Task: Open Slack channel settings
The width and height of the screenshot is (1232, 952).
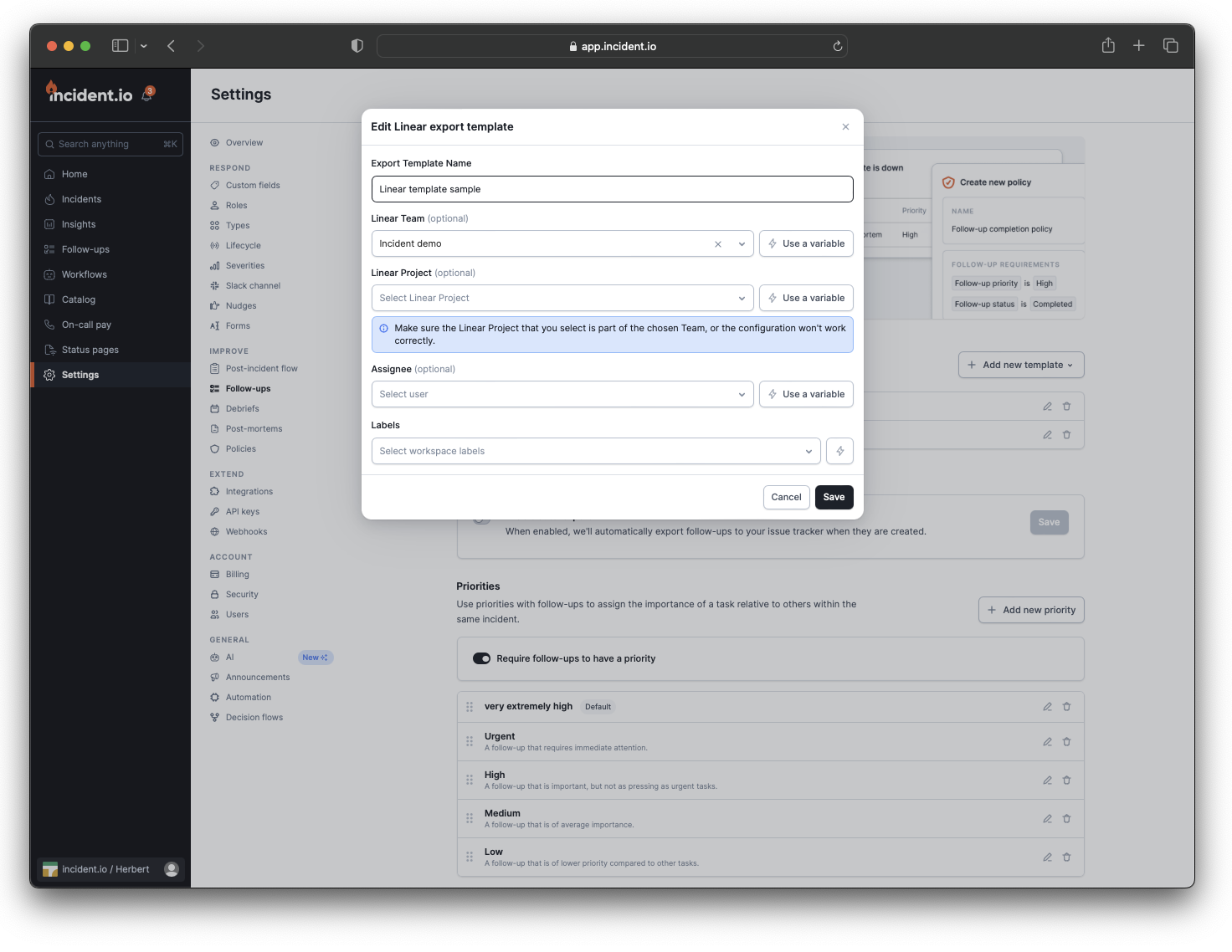Action: (x=253, y=286)
